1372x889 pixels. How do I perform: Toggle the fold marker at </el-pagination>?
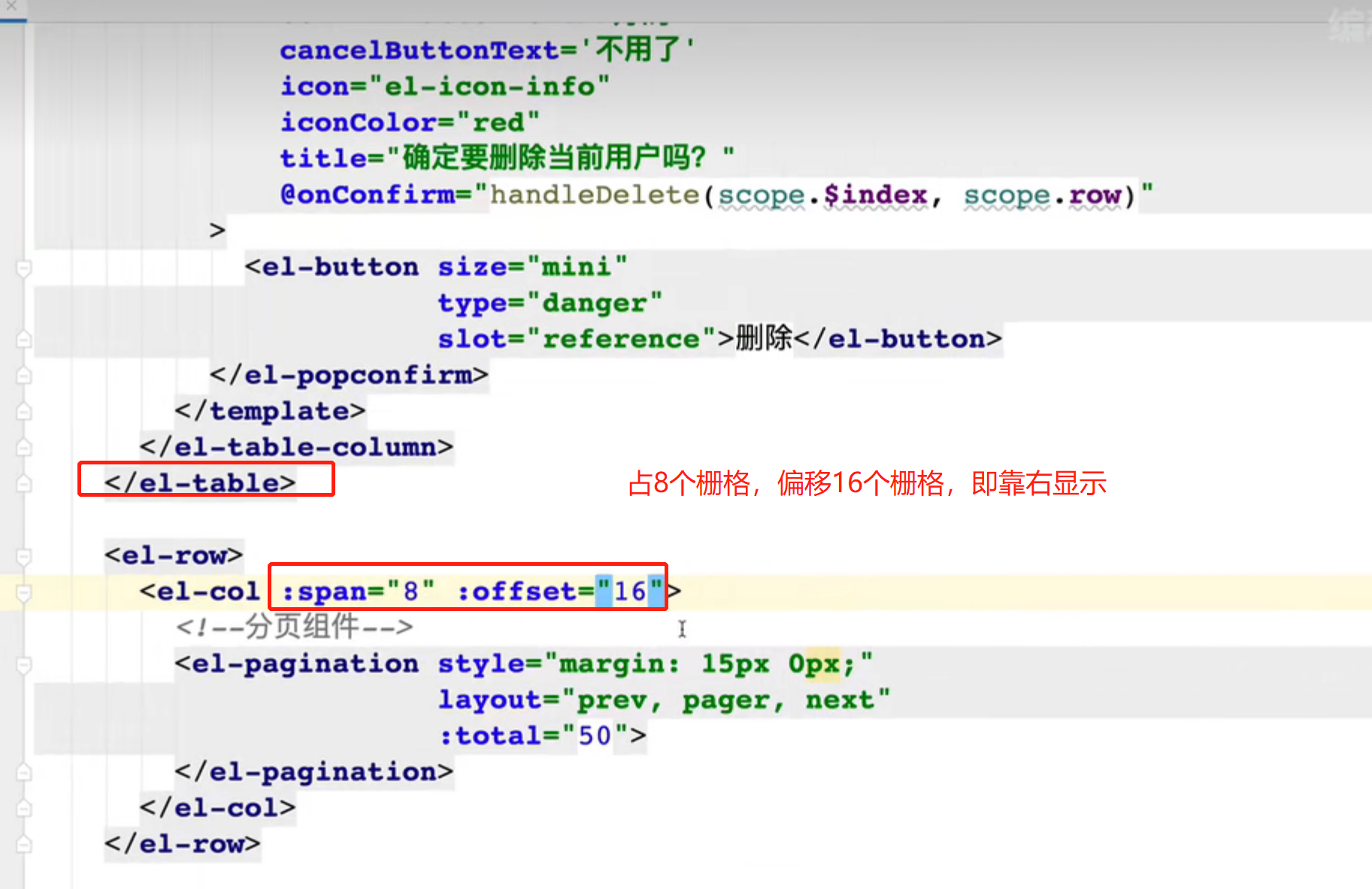tap(24, 773)
